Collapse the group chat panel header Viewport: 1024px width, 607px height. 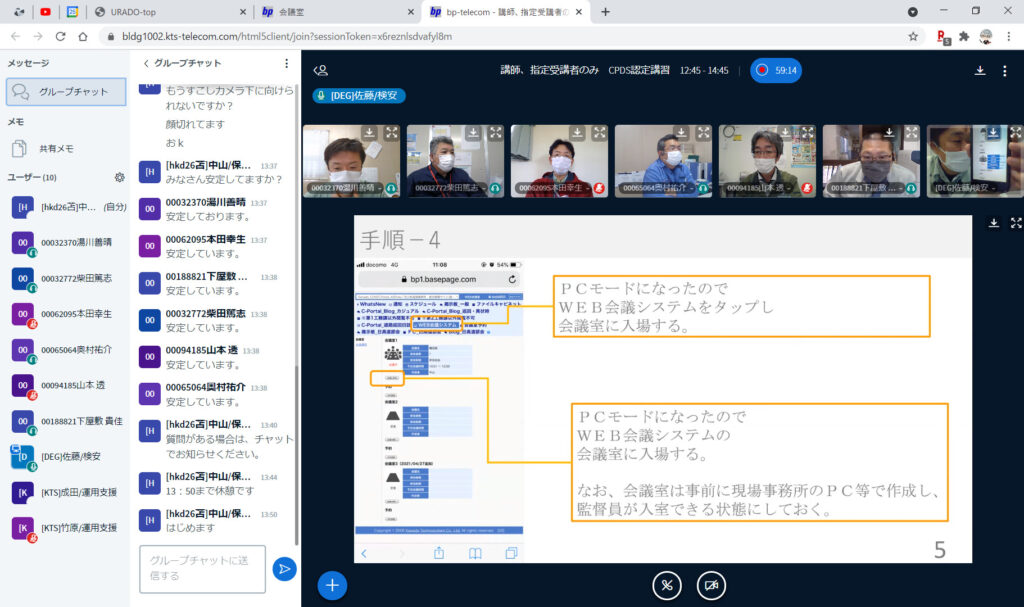click(148, 63)
